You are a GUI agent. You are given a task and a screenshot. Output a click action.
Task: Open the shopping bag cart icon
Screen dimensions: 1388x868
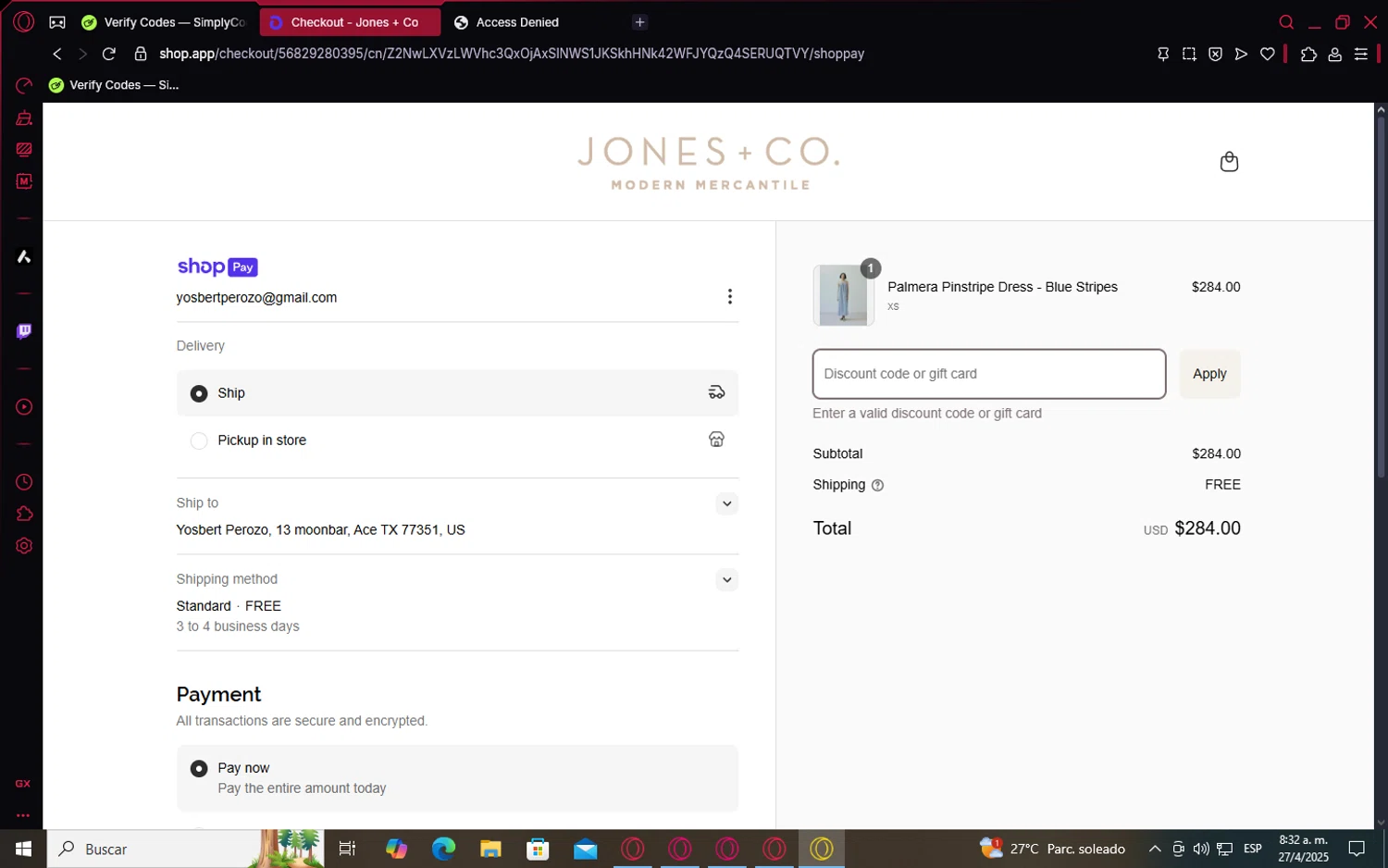coord(1229,162)
